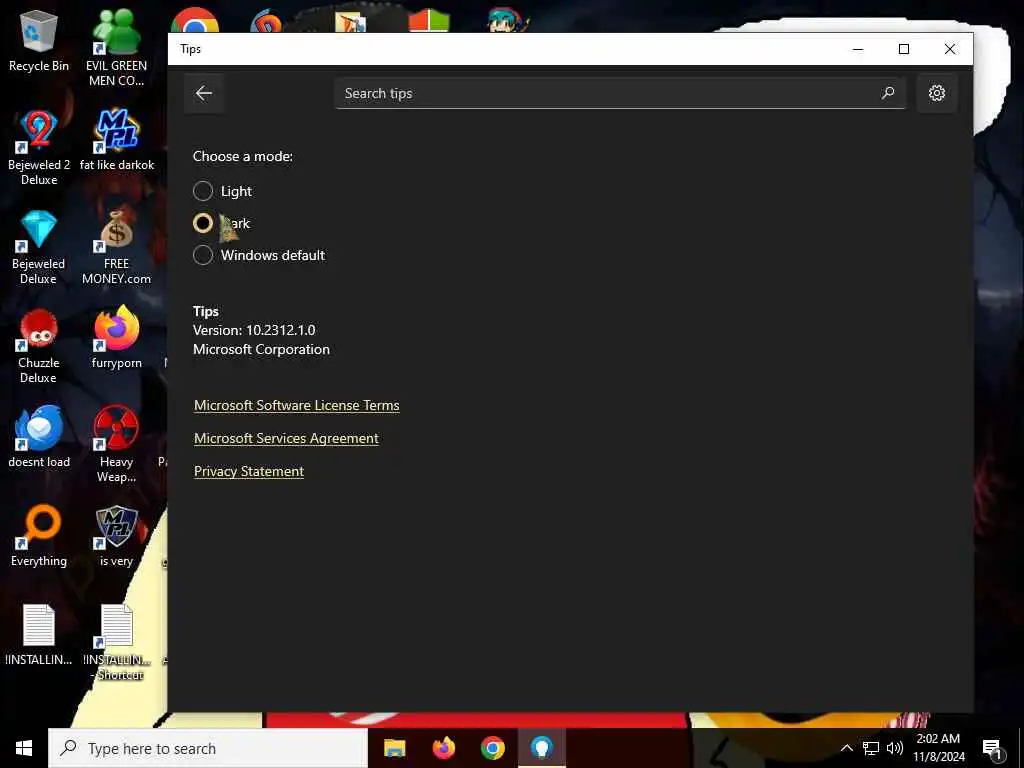Maximize the Tips window
Screen dimensions: 1024x768
(x=904, y=49)
